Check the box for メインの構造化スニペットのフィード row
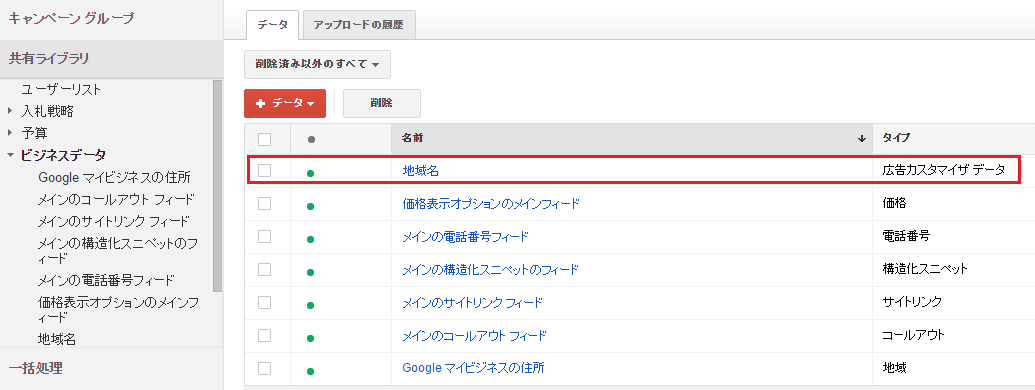 point(265,269)
